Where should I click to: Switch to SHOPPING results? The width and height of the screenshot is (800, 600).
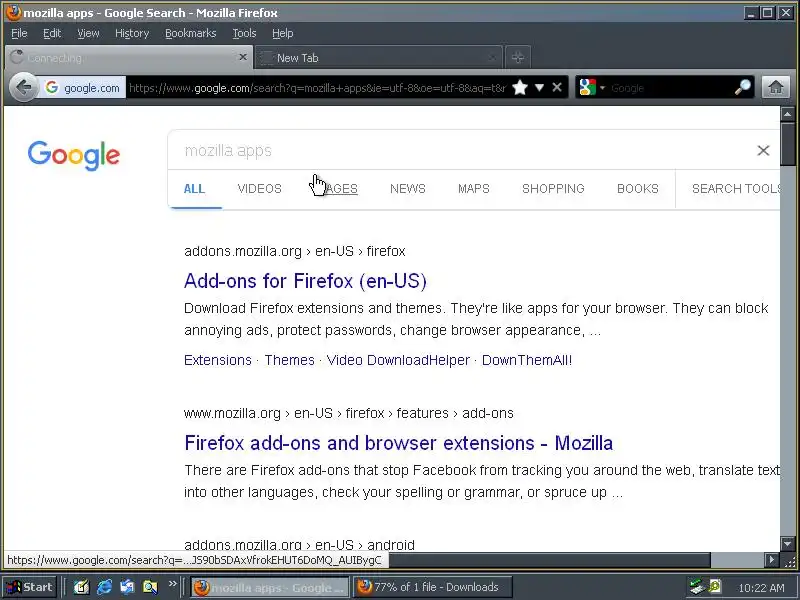tap(553, 189)
